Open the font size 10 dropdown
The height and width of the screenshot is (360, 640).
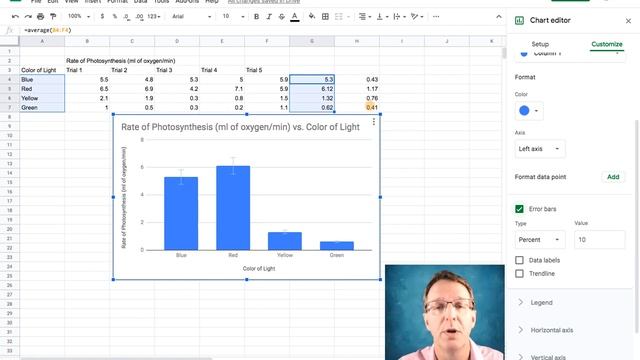point(233,17)
